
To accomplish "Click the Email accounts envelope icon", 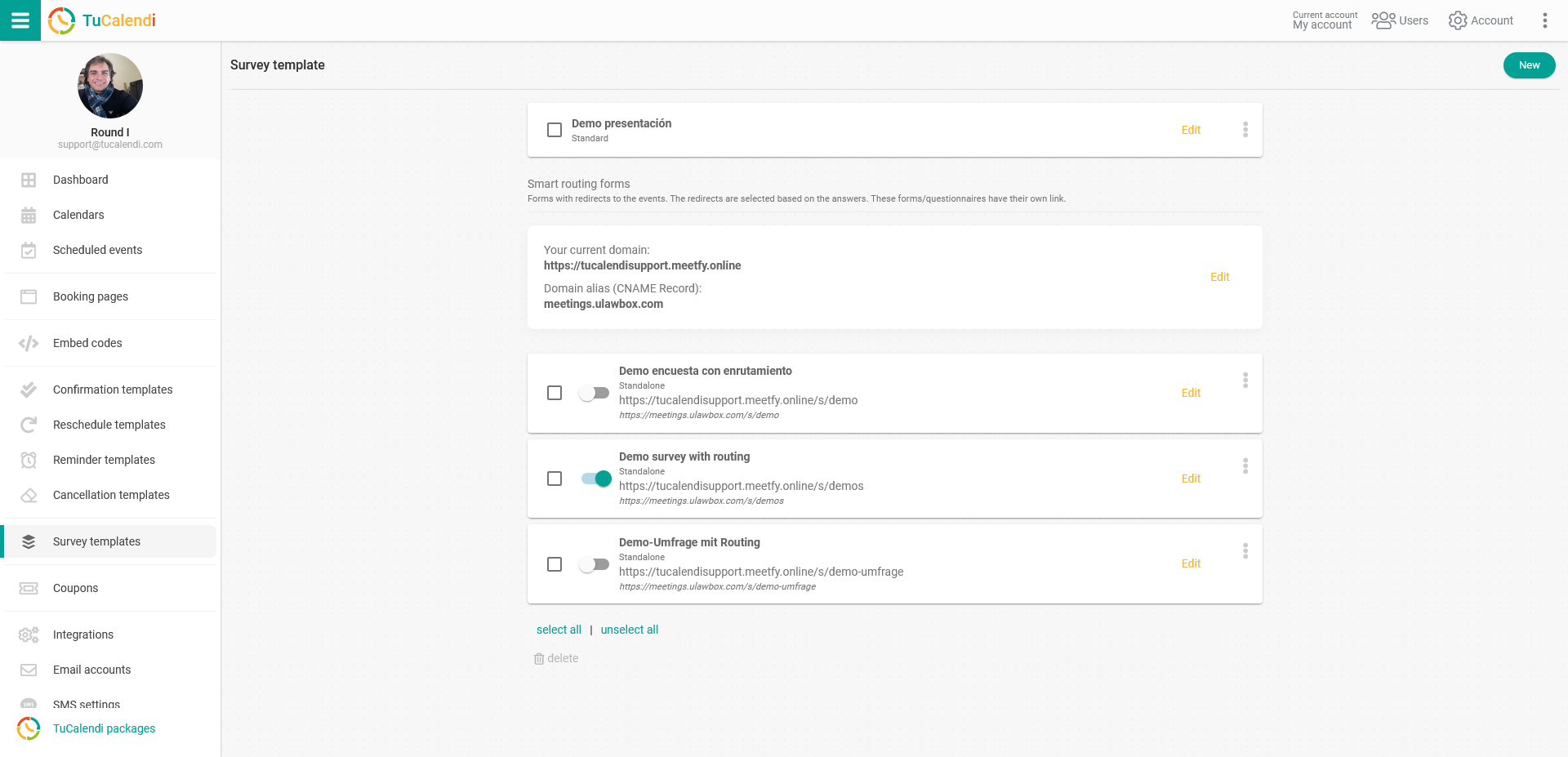I will 29,670.
